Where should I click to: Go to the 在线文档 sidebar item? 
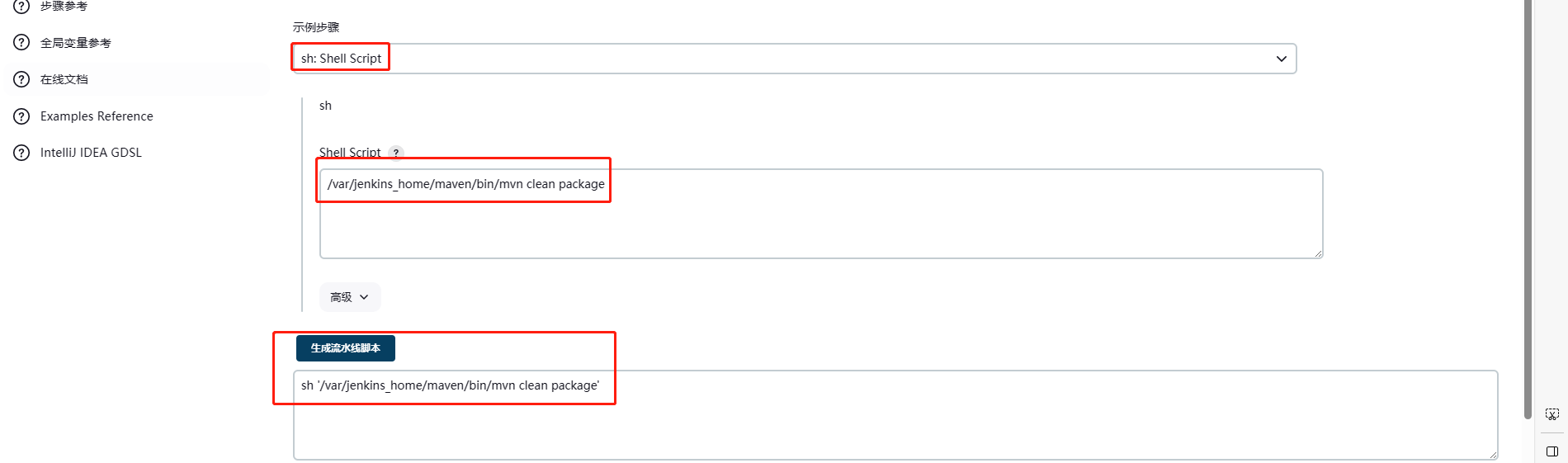[64, 79]
